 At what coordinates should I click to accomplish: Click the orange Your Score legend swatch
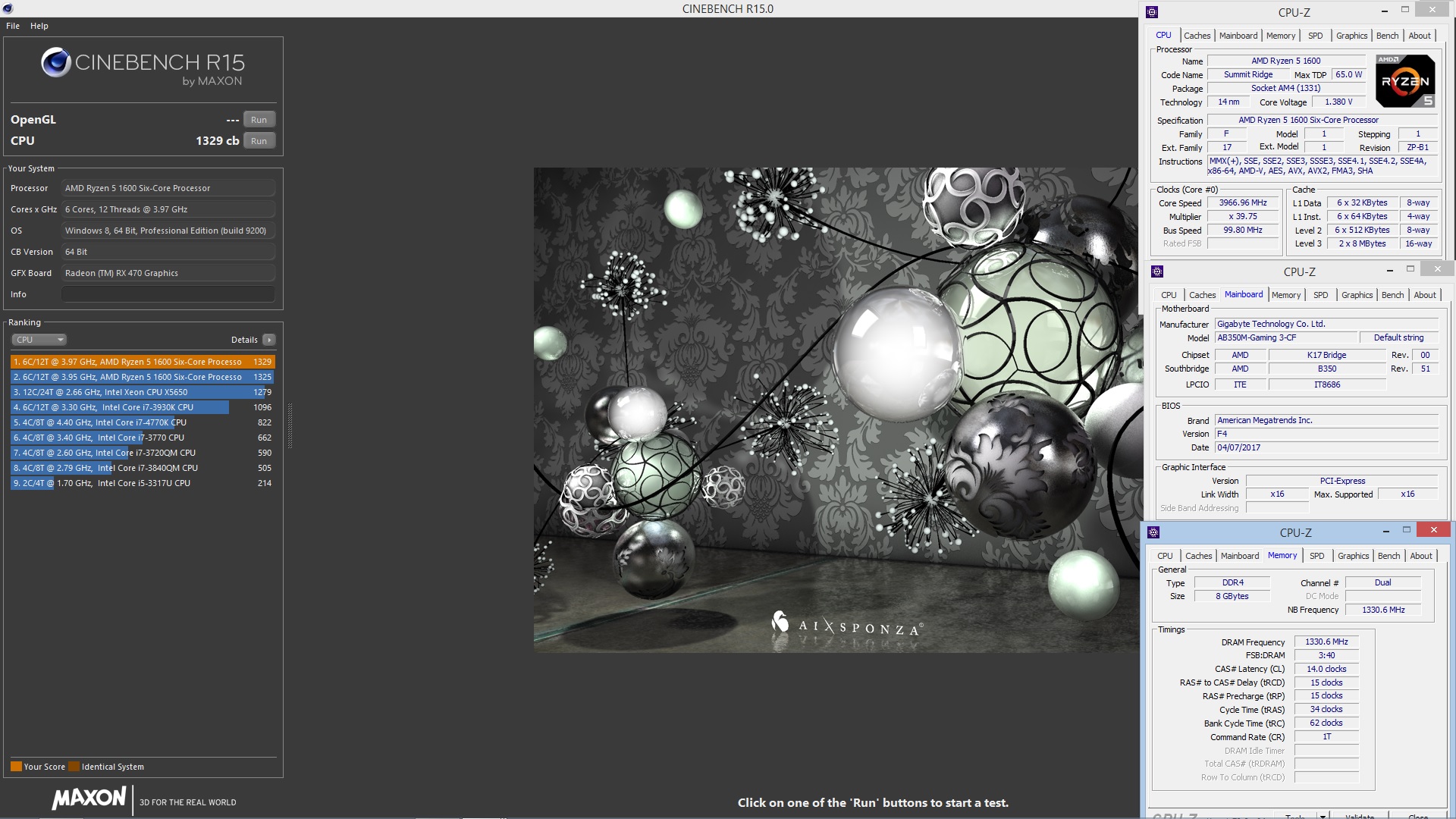click(x=16, y=767)
